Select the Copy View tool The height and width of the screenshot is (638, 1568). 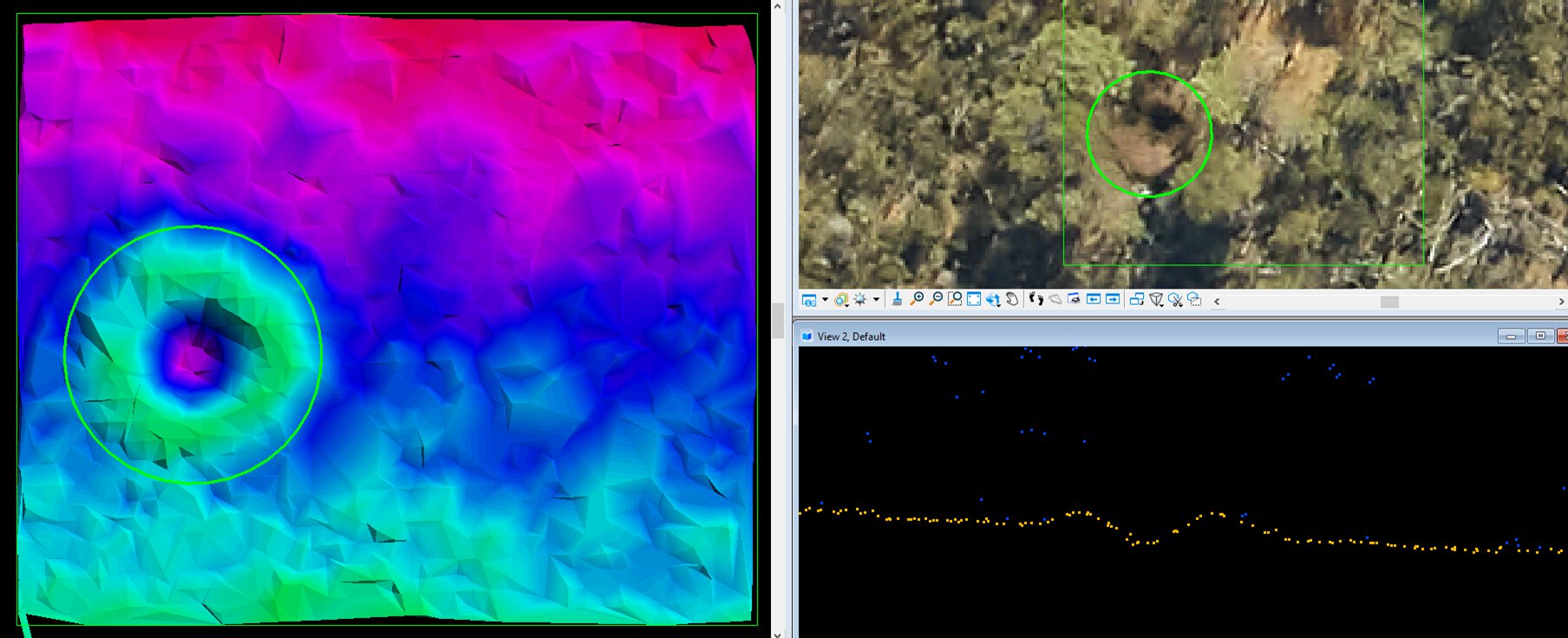click(x=1137, y=300)
